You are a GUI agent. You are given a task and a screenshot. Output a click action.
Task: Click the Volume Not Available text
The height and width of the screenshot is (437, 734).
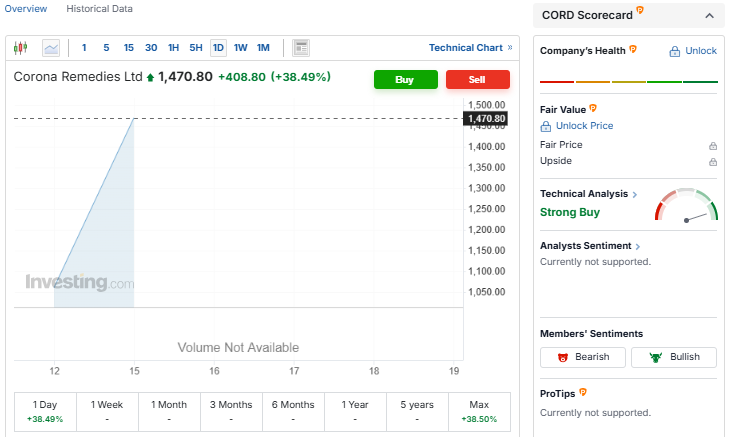click(238, 348)
